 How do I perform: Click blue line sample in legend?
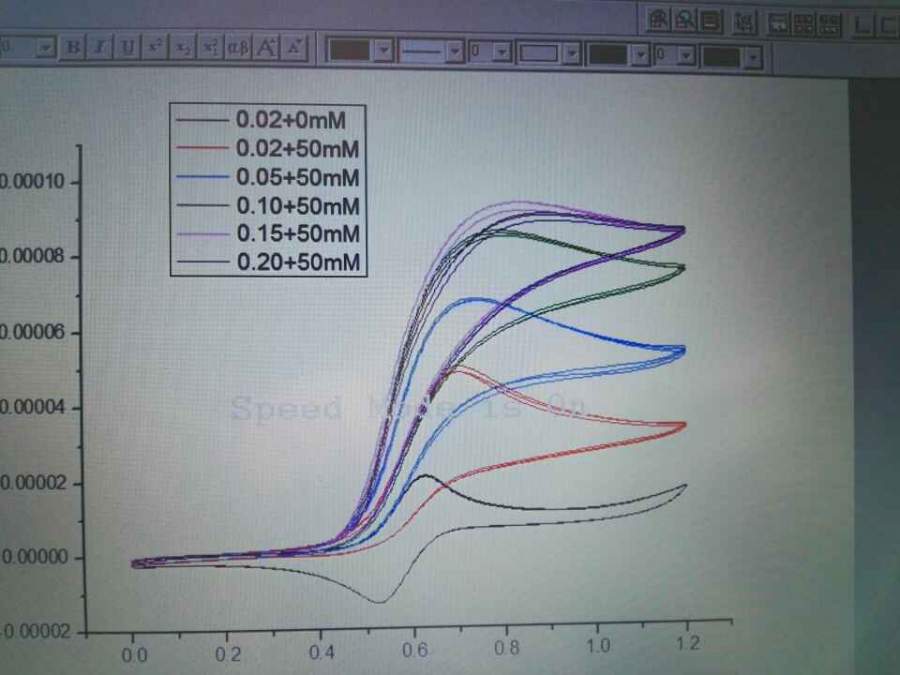pos(202,177)
